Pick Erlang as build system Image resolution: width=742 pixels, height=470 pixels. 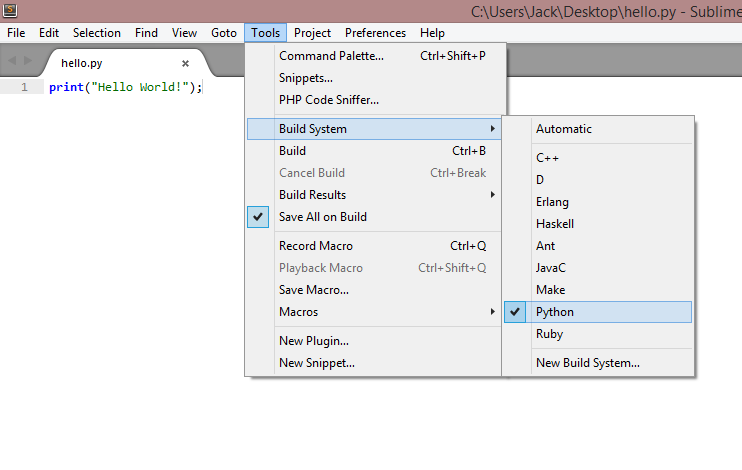click(x=598, y=202)
